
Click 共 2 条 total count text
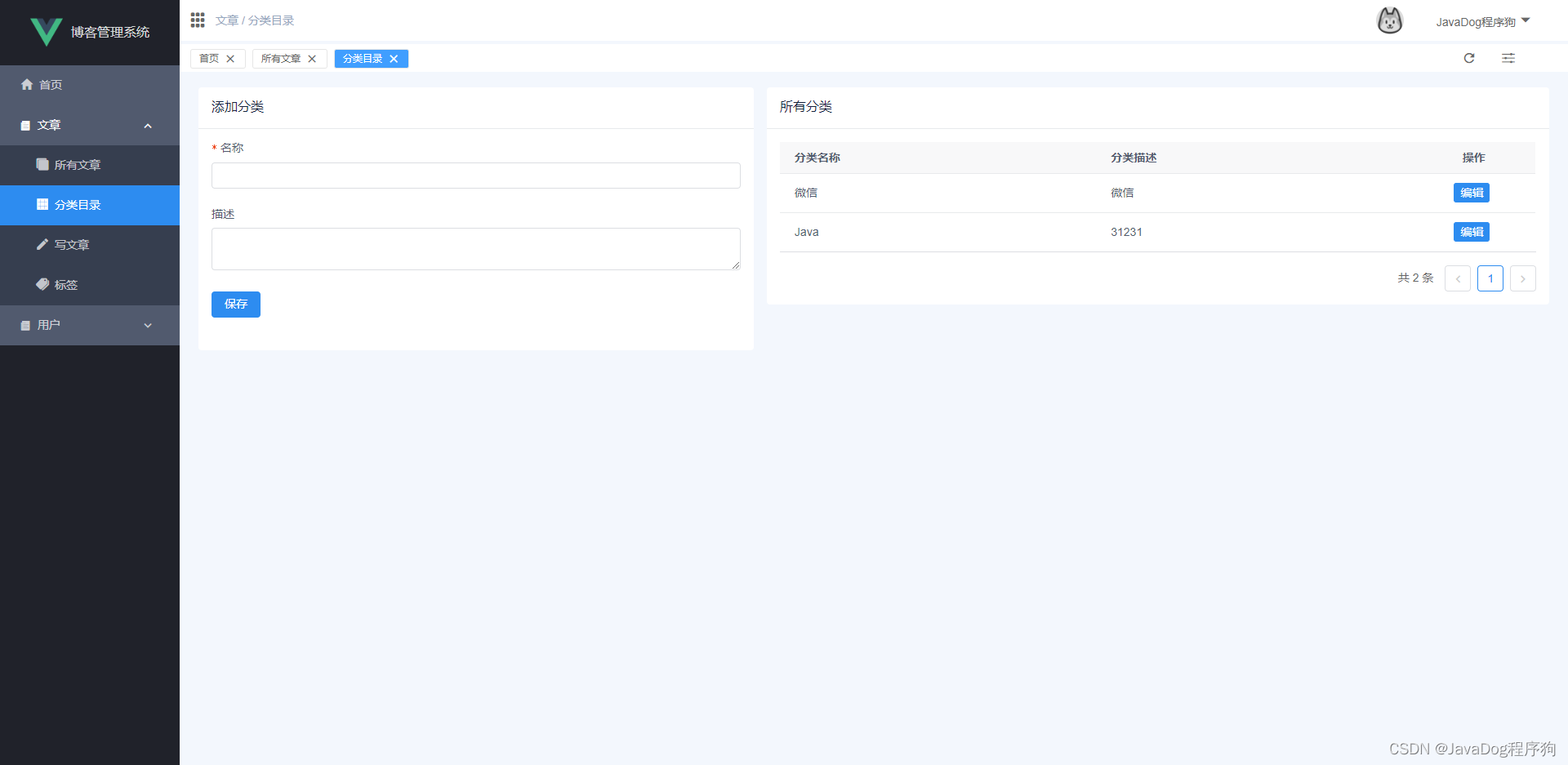(1415, 278)
